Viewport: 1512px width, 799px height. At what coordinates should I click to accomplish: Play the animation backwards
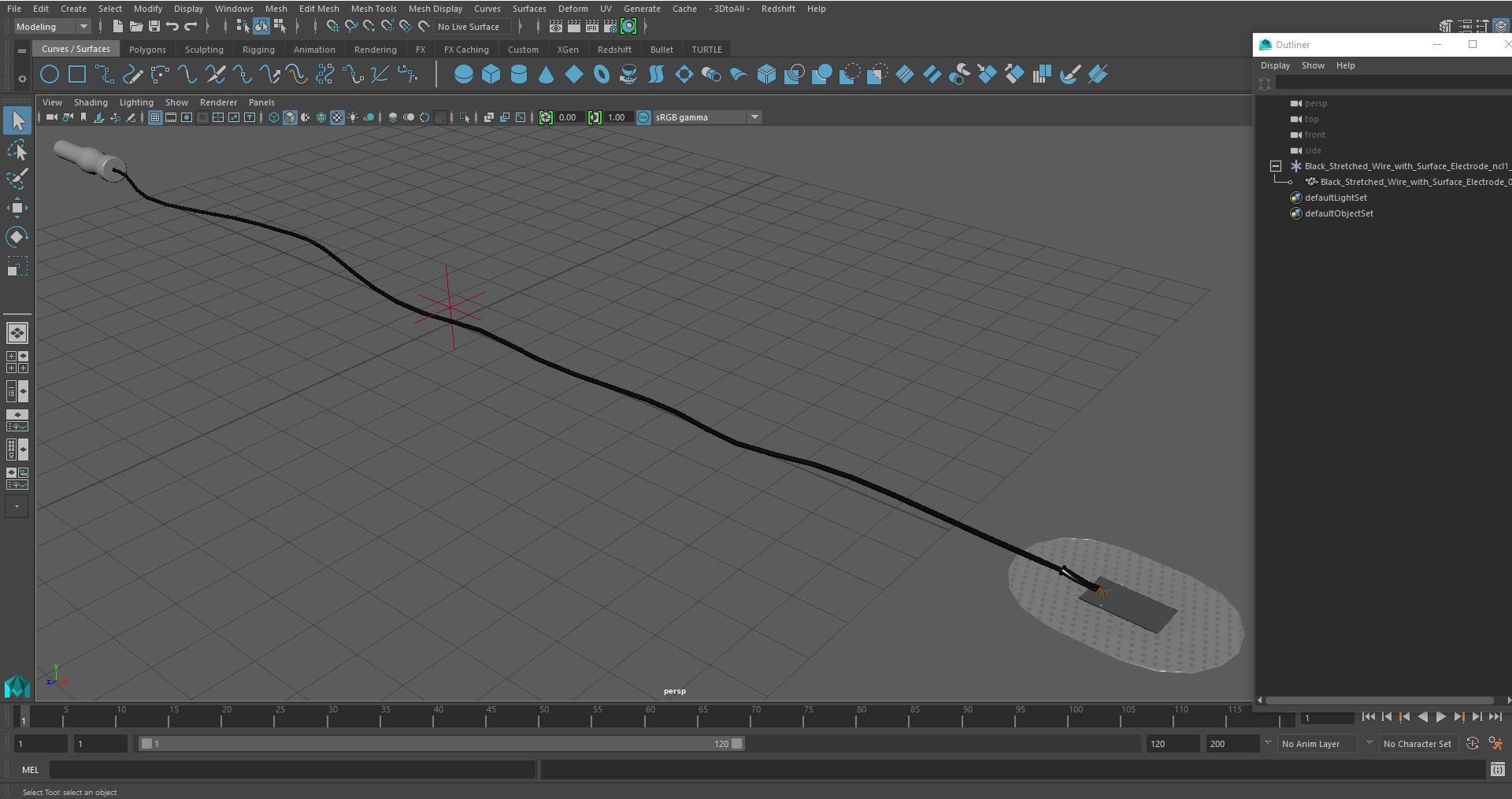tap(1423, 716)
